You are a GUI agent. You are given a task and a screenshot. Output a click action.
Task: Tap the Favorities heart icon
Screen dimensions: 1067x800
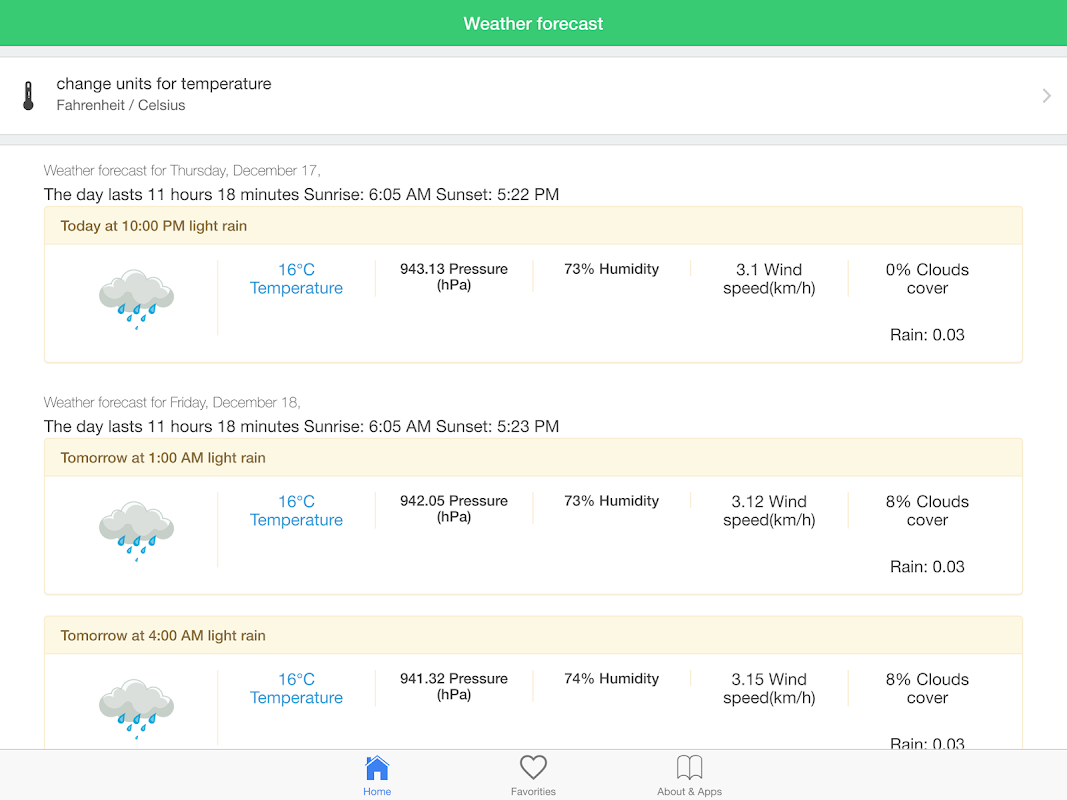(533, 768)
